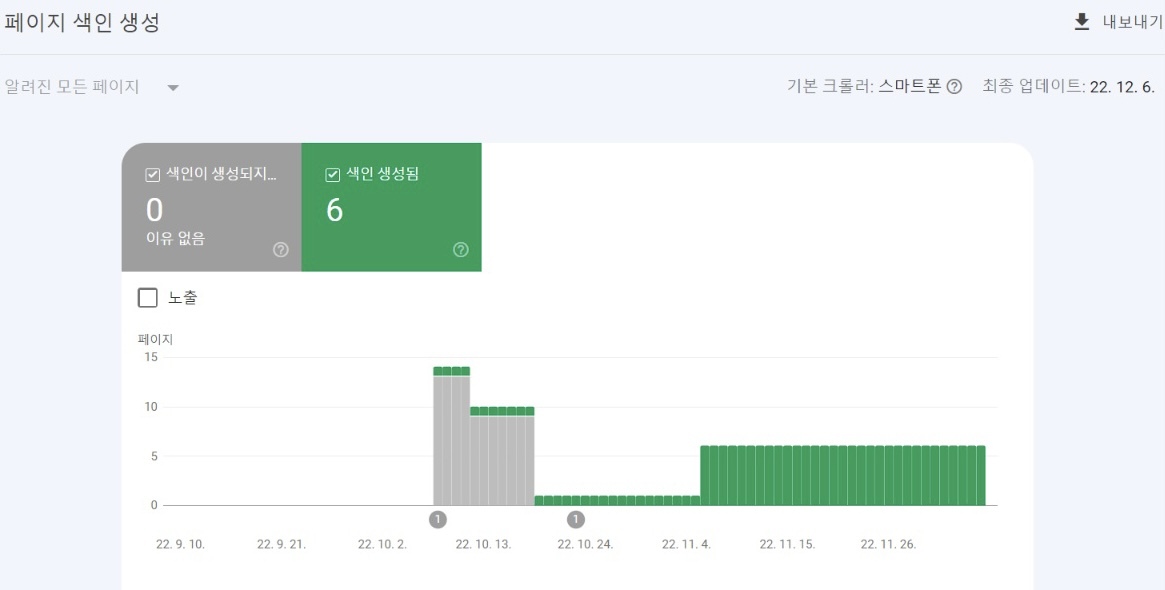
Task: Click the 스마트폰 crawler text
Action: coord(909,86)
